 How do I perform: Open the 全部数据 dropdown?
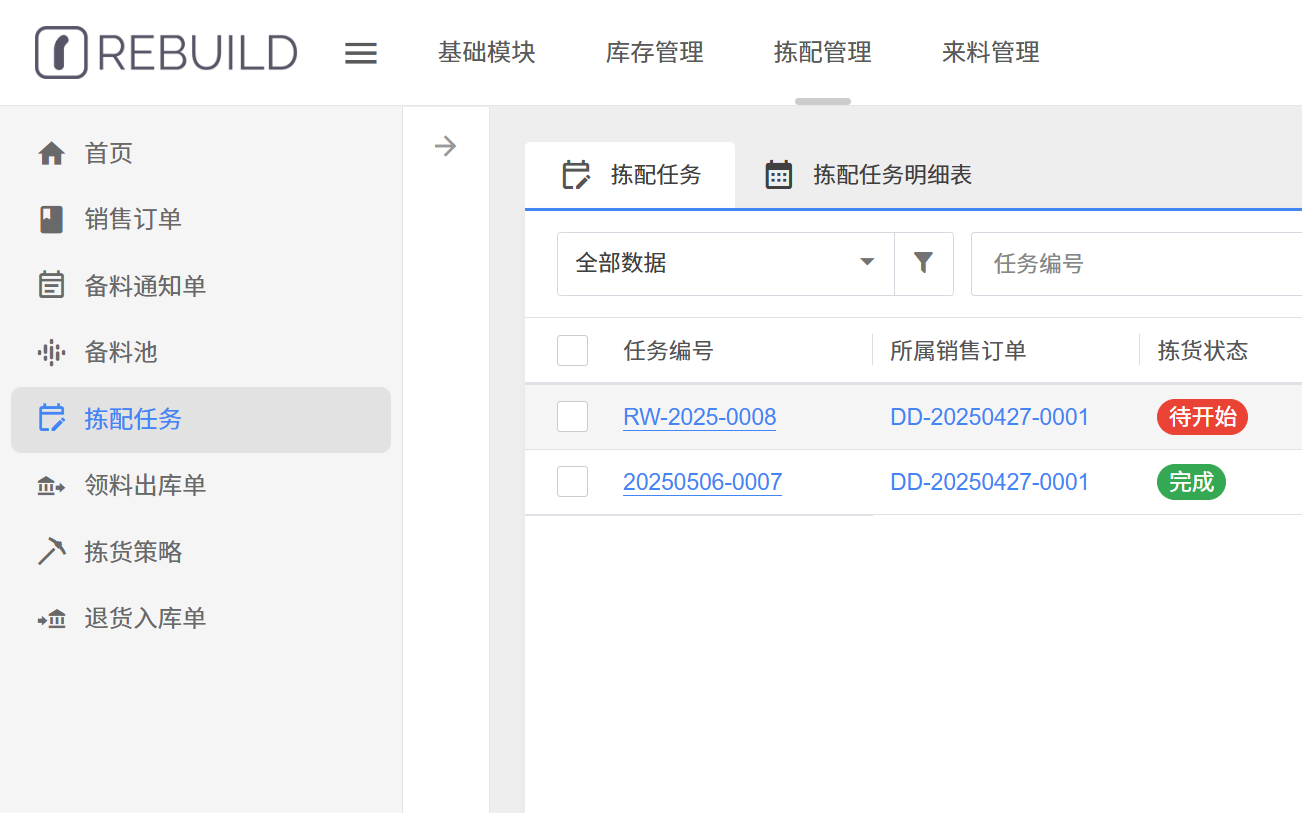pyautogui.click(x=725, y=263)
